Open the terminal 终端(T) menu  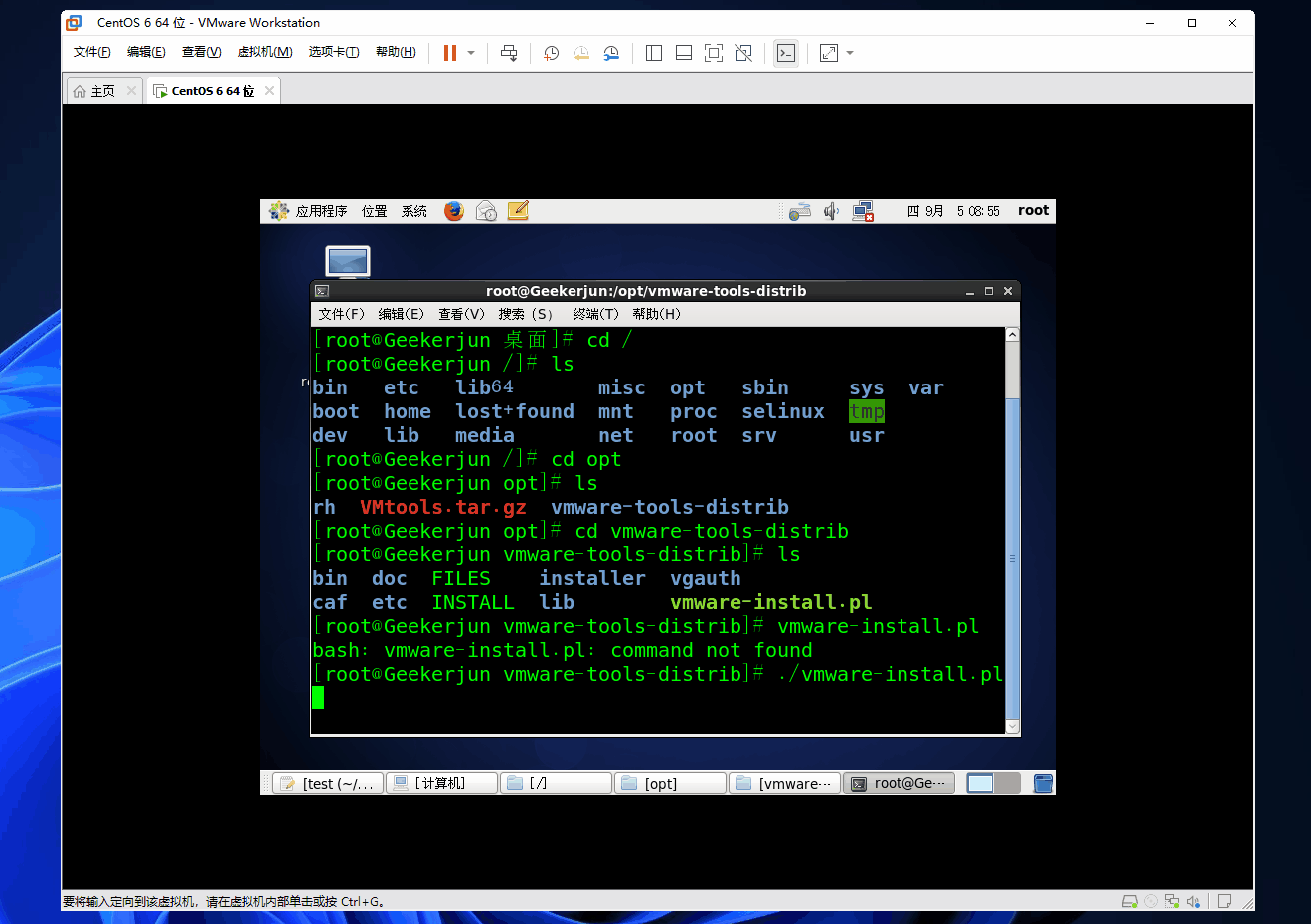tap(595, 314)
